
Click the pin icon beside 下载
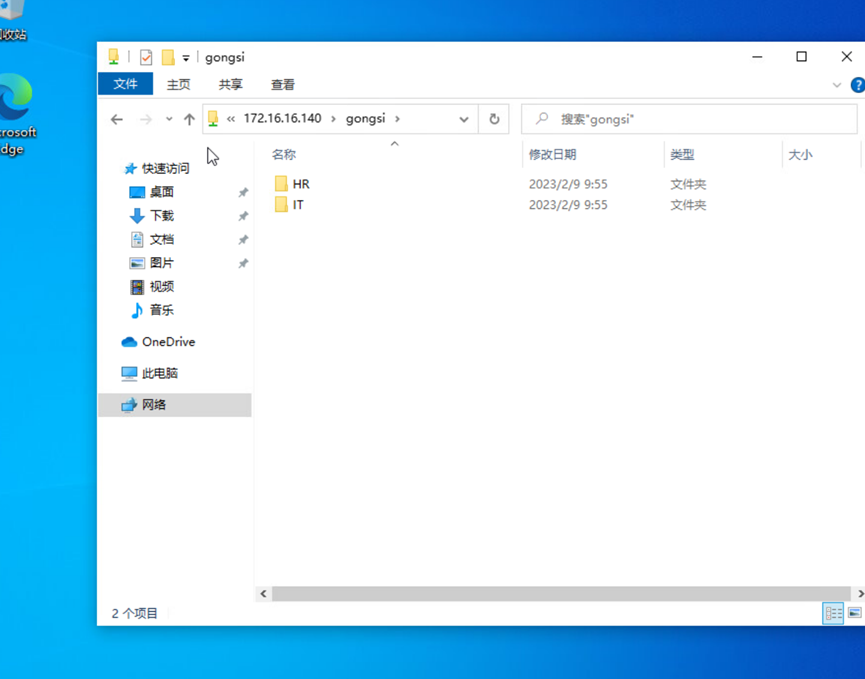coord(243,216)
